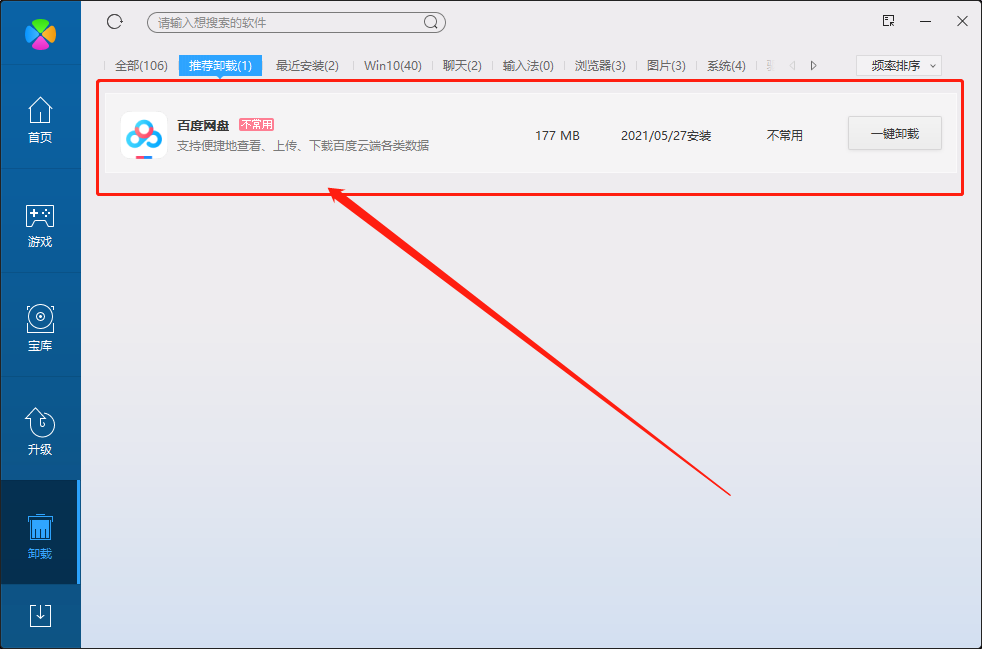Go to 首页 home in sidebar
Screen dimensions: 982x649
[x=40, y=120]
